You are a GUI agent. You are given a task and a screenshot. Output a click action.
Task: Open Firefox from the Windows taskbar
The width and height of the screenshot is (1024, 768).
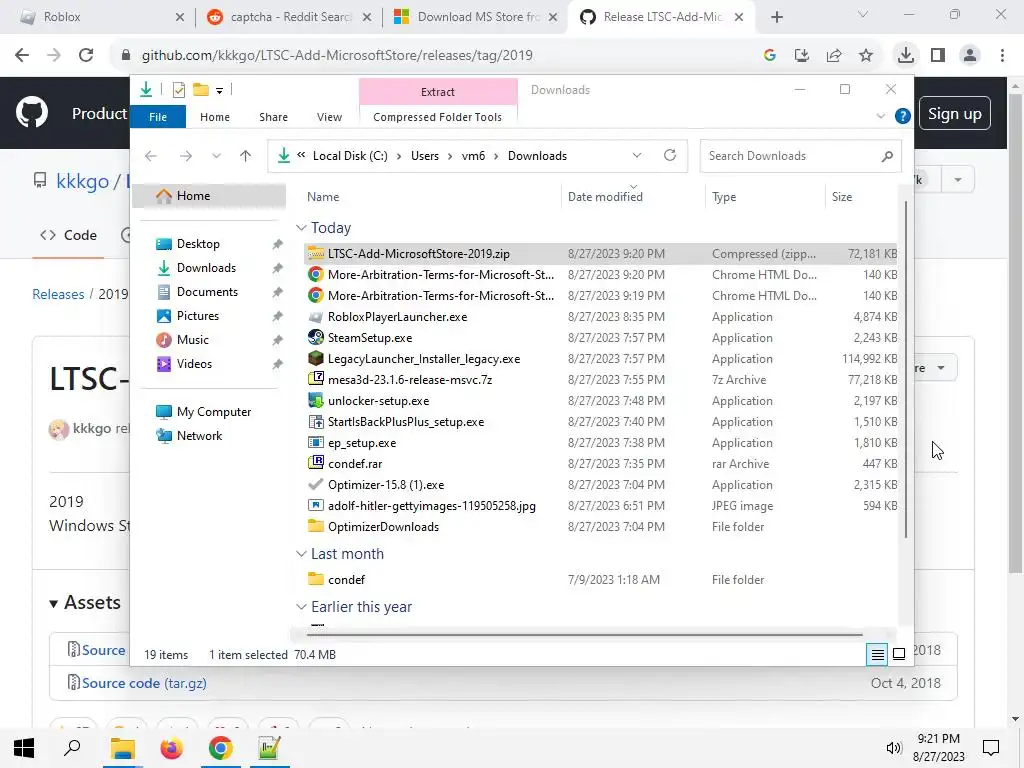coord(171,748)
